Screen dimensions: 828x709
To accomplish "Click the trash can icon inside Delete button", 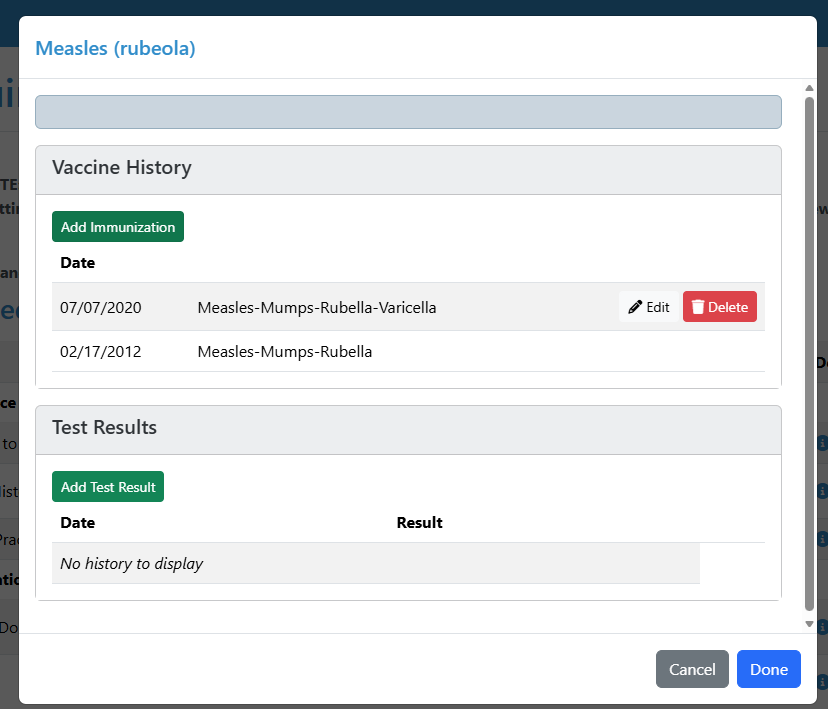I will 697,306.
